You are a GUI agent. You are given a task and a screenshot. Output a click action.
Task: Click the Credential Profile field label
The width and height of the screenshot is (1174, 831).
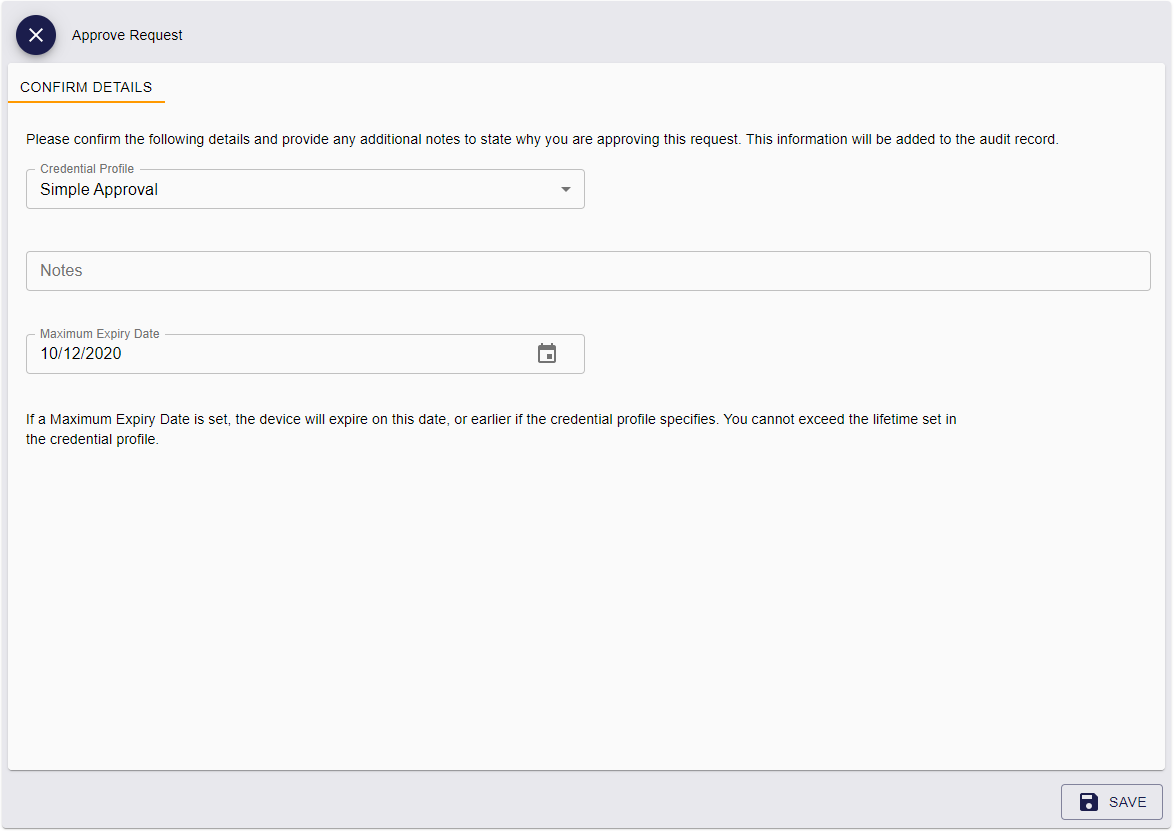pyautogui.click(x=87, y=169)
